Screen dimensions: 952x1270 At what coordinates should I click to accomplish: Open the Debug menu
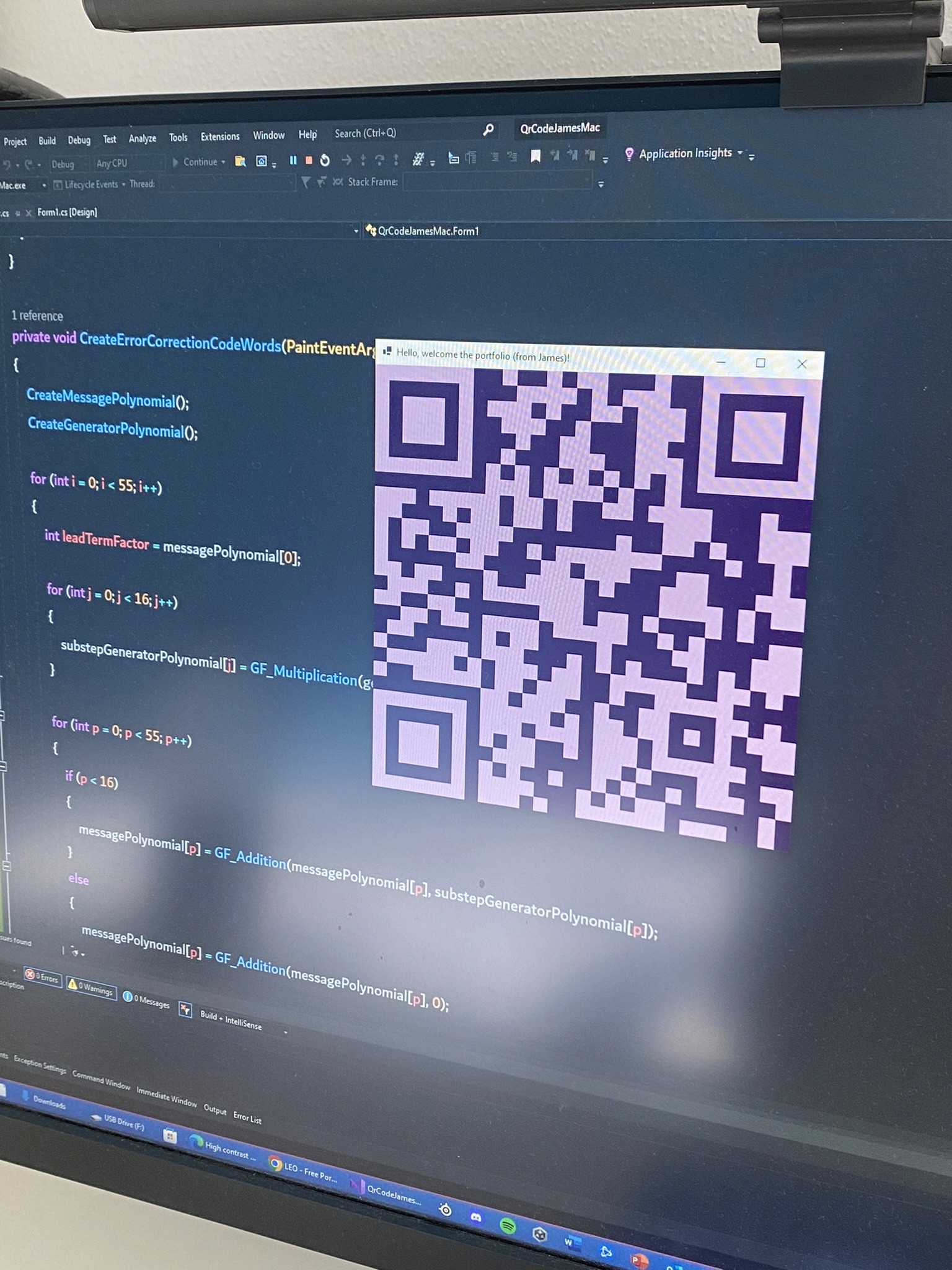(x=79, y=140)
